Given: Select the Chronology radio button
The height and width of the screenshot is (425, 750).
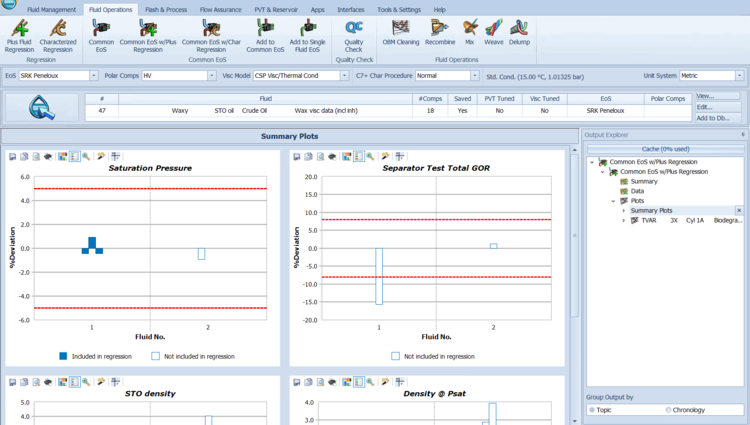Looking at the screenshot, I should [669, 410].
